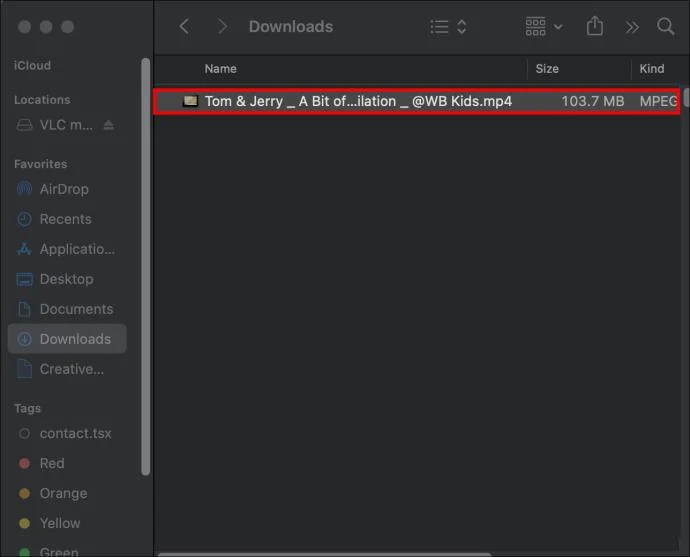Click the Favorites section heading

pos(40,164)
